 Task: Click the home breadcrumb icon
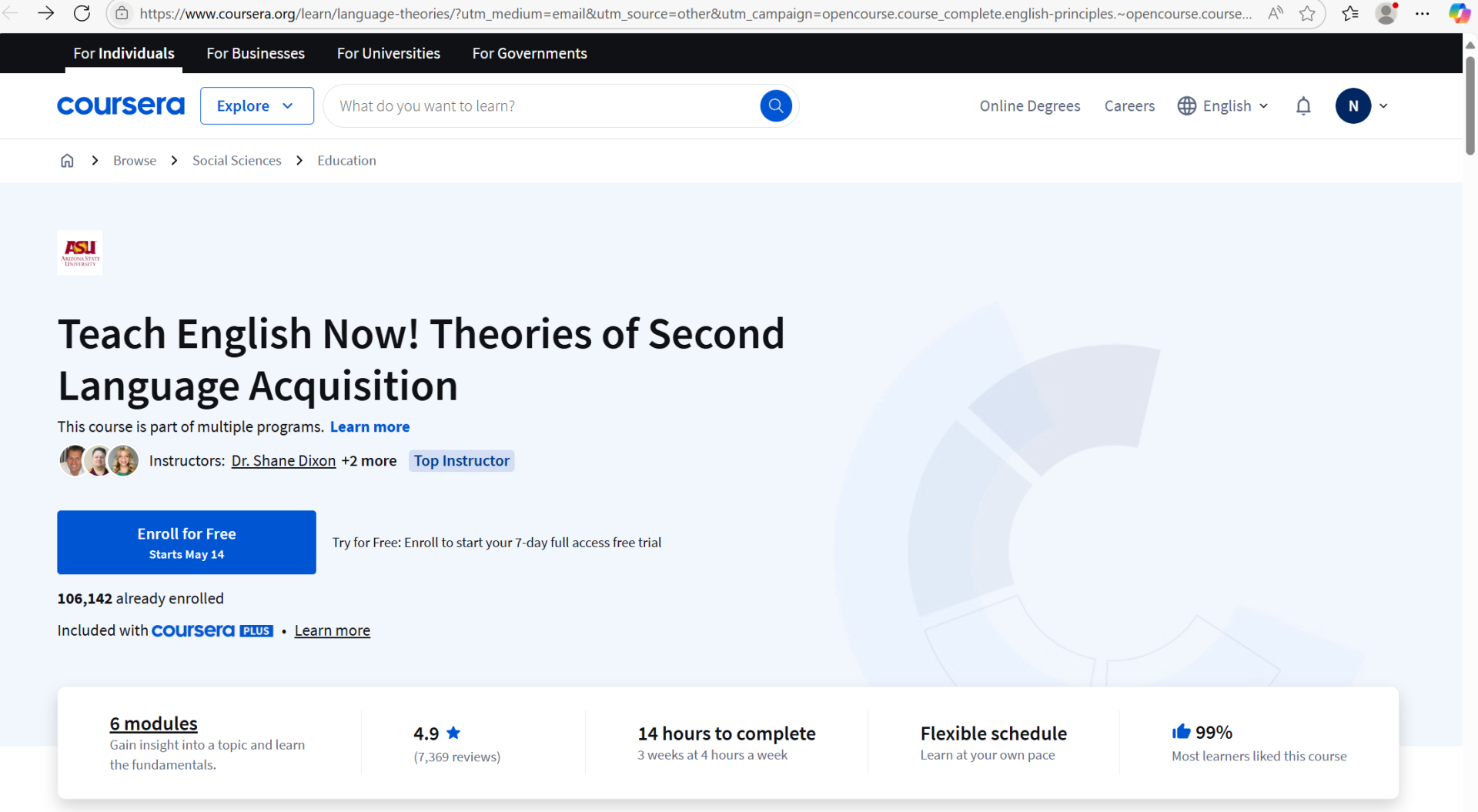[x=67, y=161]
